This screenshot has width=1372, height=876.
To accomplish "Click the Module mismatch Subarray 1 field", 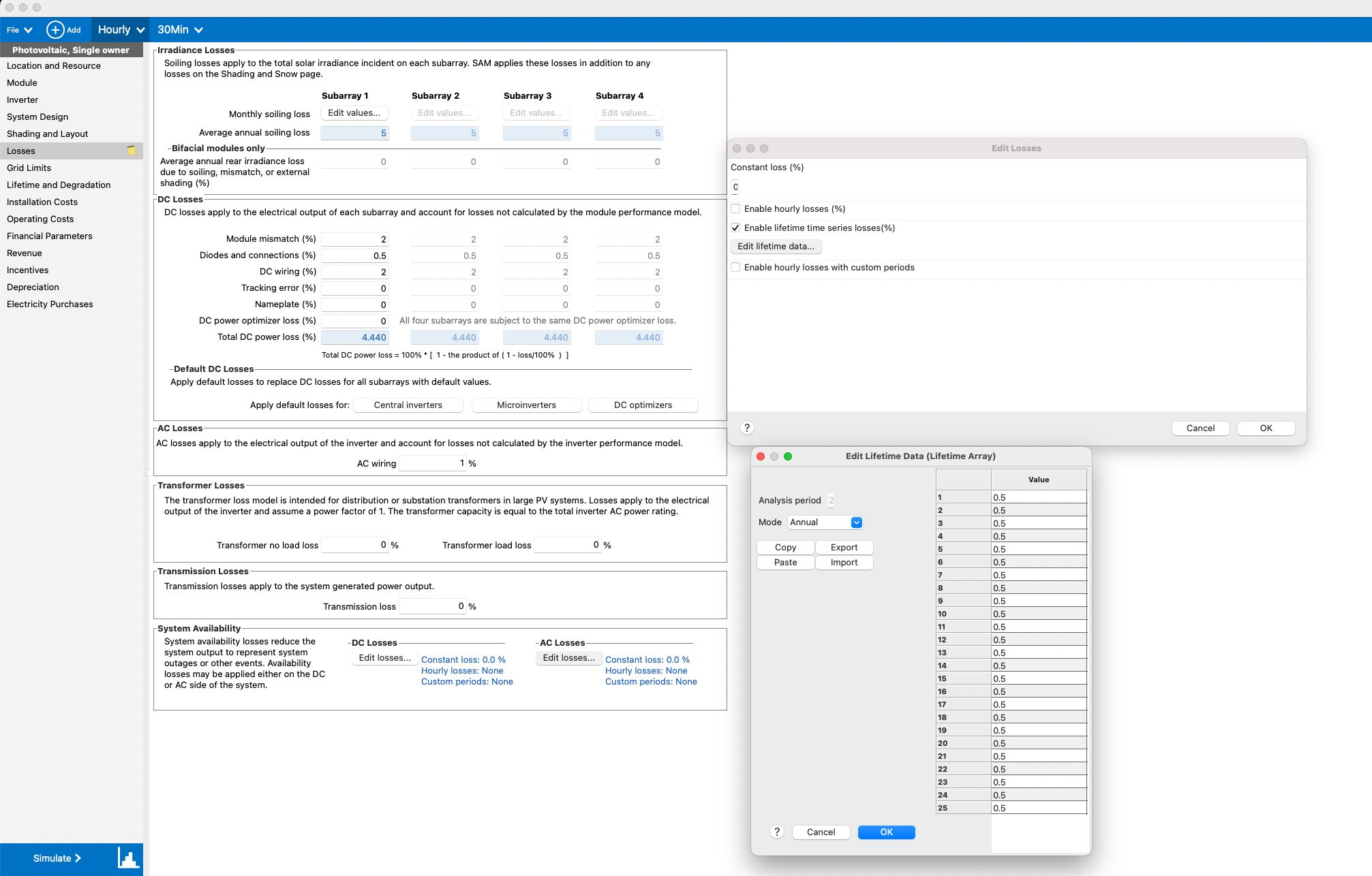I will click(355, 239).
